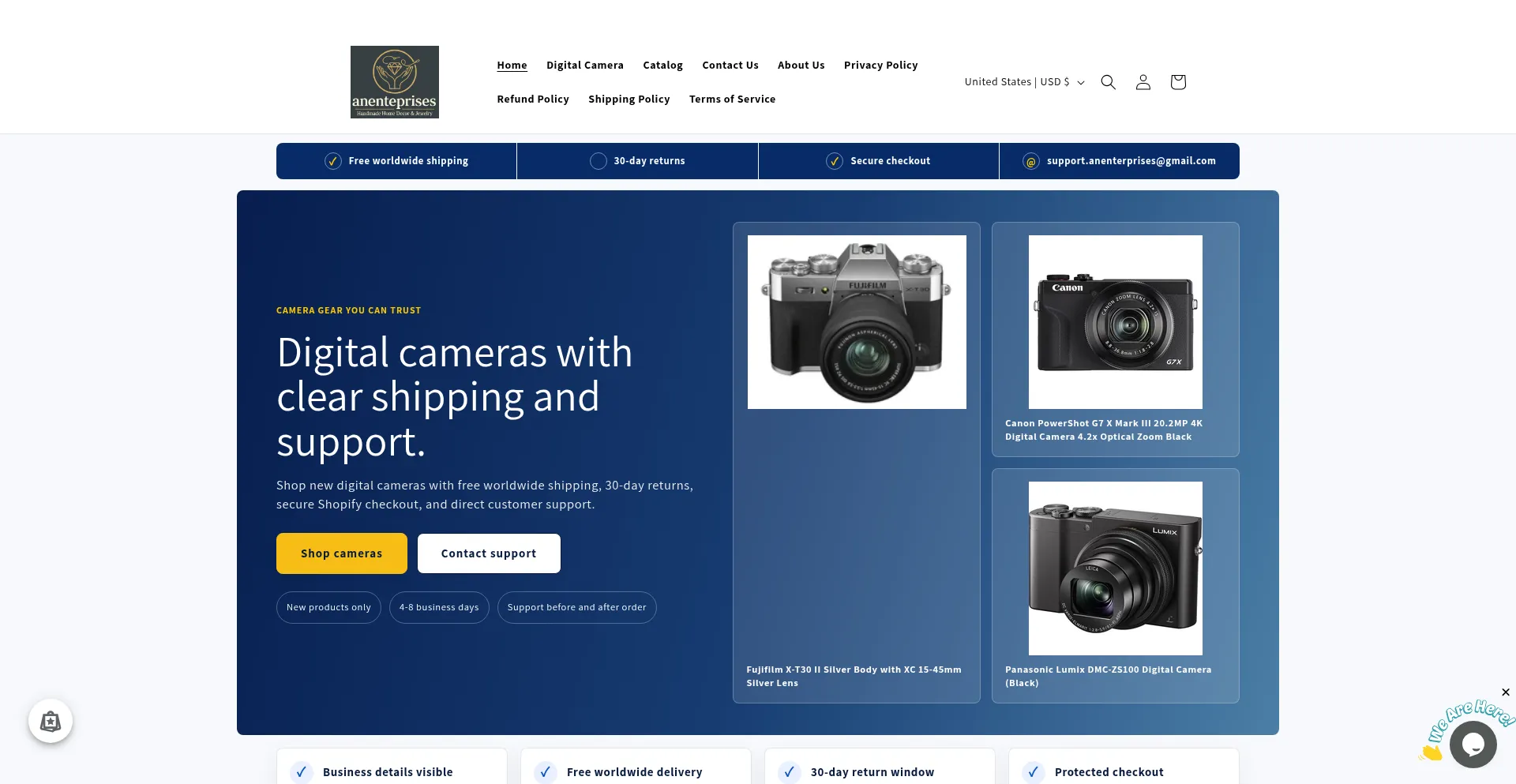
Task: Click the Panasonic Lumix DMC-ZS100 Digital Camera title
Action: pyautogui.click(x=1109, y=677)
